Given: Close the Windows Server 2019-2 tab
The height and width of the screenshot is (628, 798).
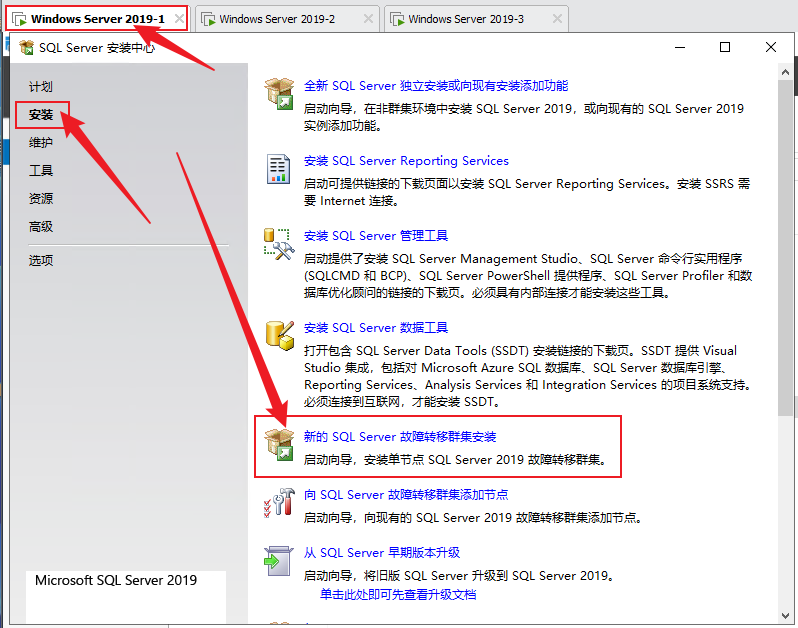Looking at the screenshot, I should tap(368, 19).
